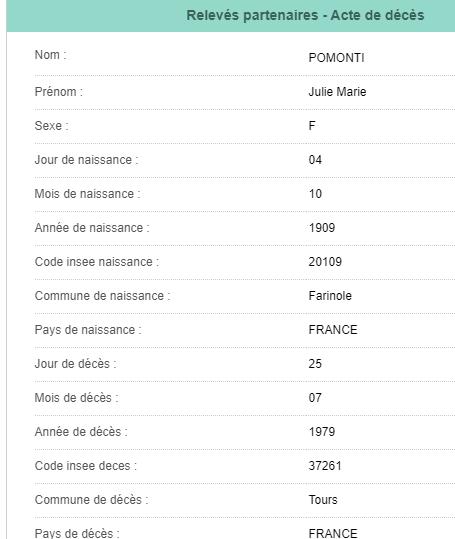Click the first name Julie Marie
Screen dimensions: 455x539
[337, 92]
